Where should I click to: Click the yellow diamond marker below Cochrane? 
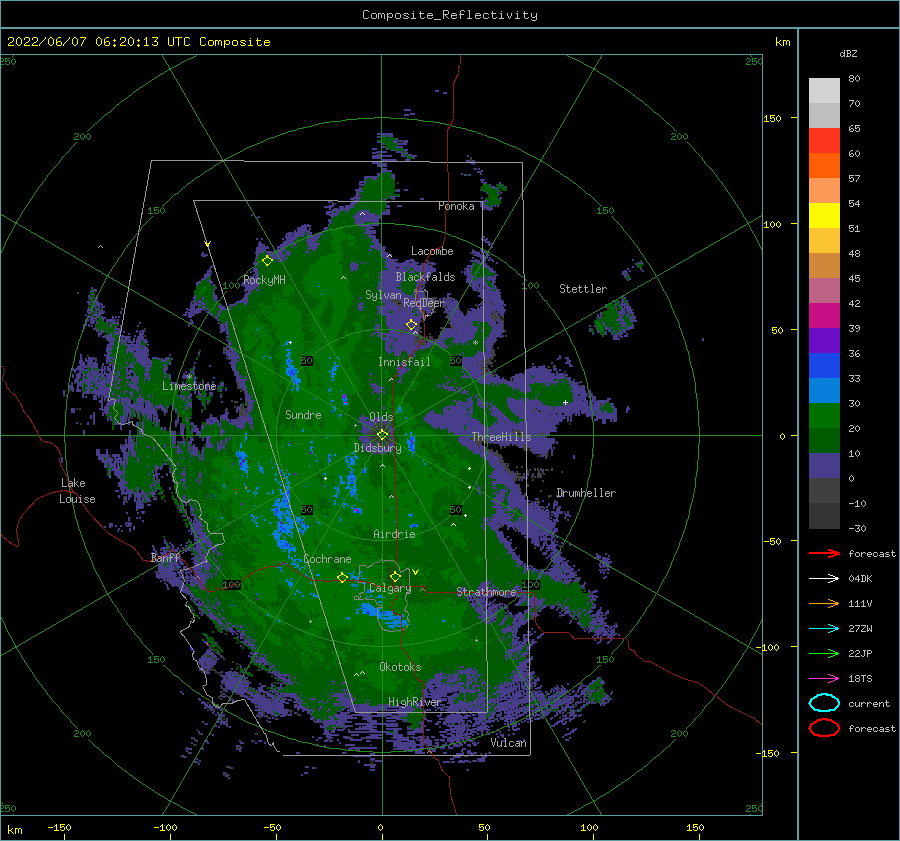342,578
